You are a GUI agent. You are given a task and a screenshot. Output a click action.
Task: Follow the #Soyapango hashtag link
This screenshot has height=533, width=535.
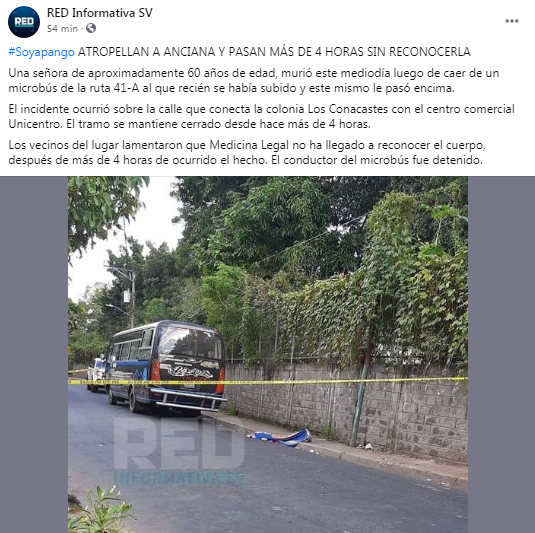[41, 52]
